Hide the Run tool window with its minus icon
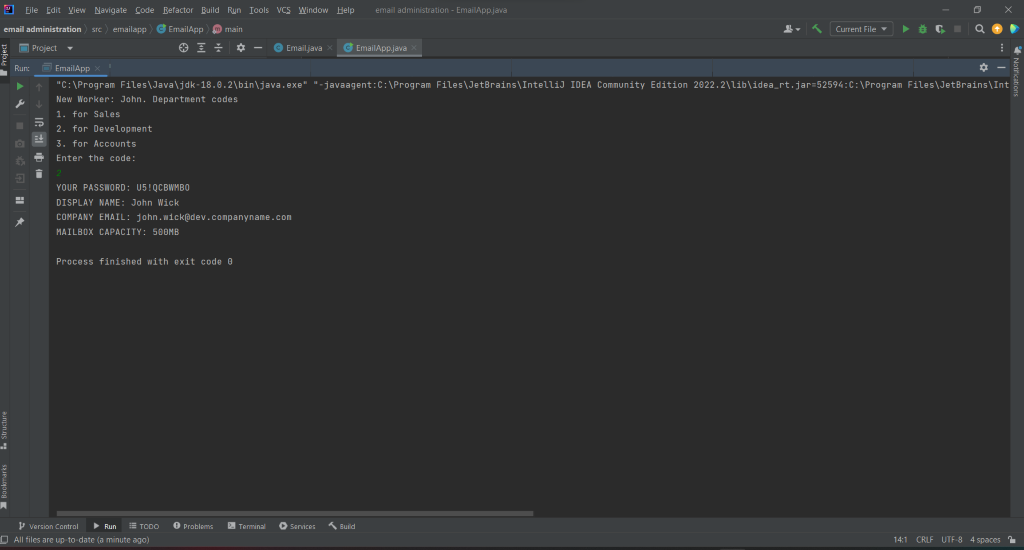Viewport: 1024px width, 550px height. pyautogui.click(x=1001, y=67)
